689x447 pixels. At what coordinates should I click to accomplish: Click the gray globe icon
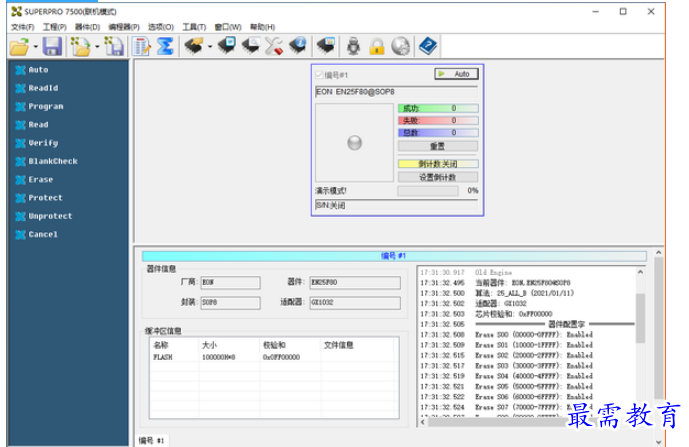coord(401,46)
